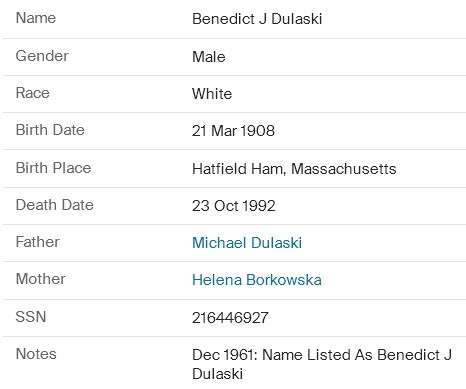Click the SSN label

point(31,317)
